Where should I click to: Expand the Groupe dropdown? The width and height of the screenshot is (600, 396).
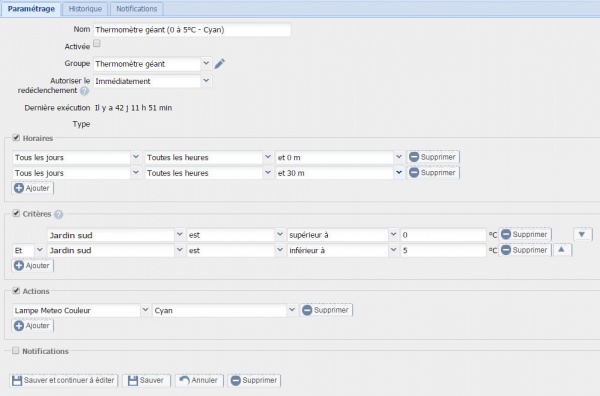click(x=206, y=63)
